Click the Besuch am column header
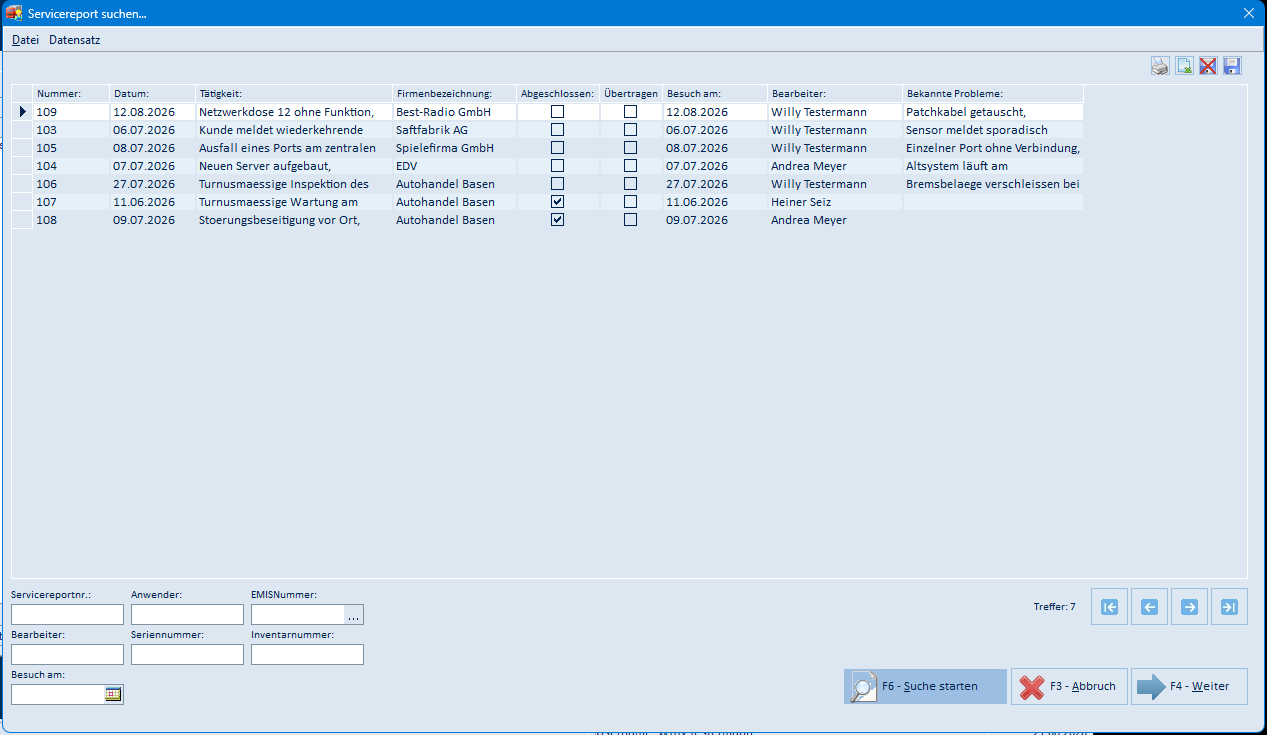Image resolution: width=1267 pixels, height=735 pixels. coord(715,93)
